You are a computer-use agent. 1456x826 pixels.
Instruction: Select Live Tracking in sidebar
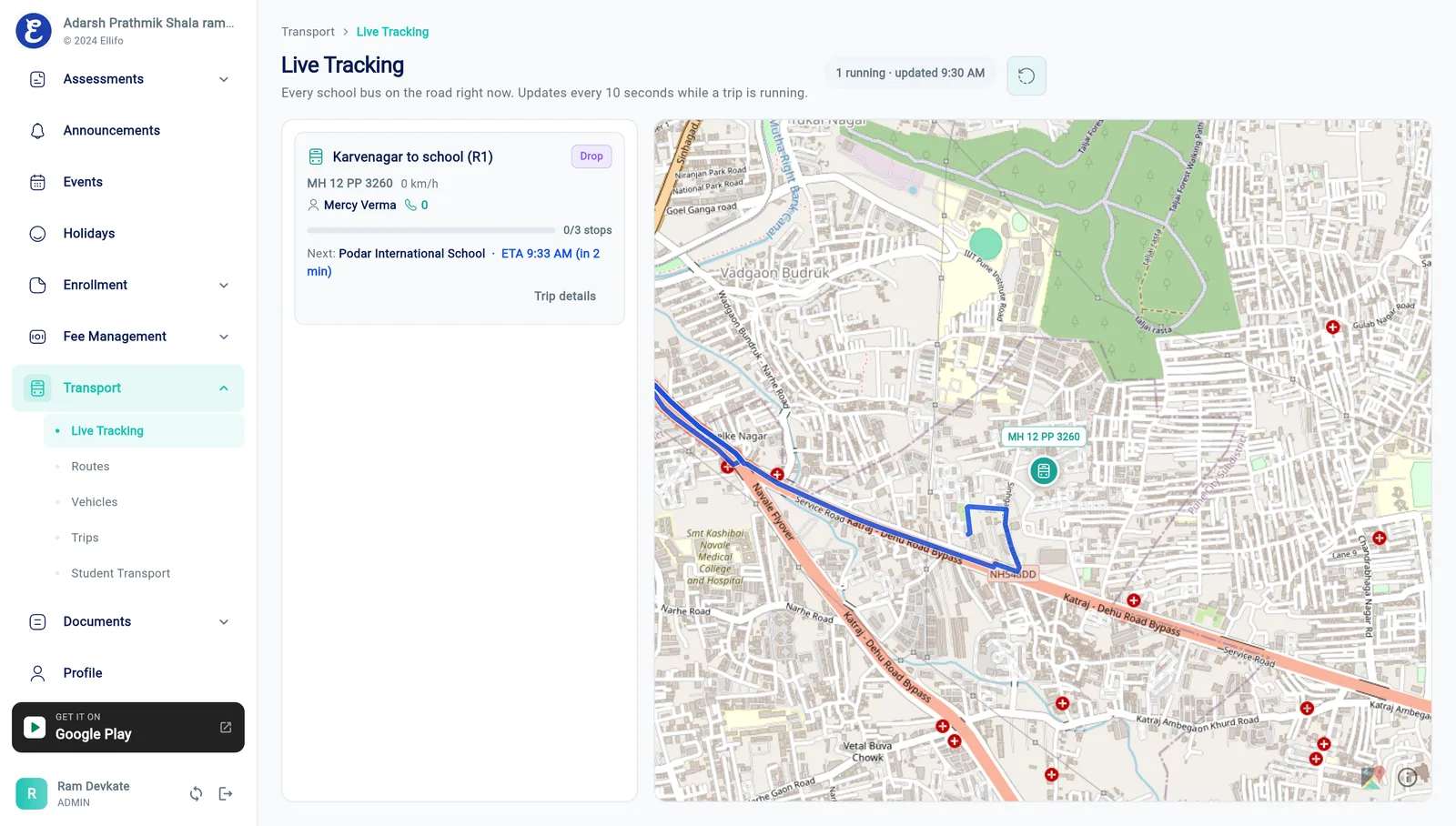pyautogui.click(x=144, y=431)
